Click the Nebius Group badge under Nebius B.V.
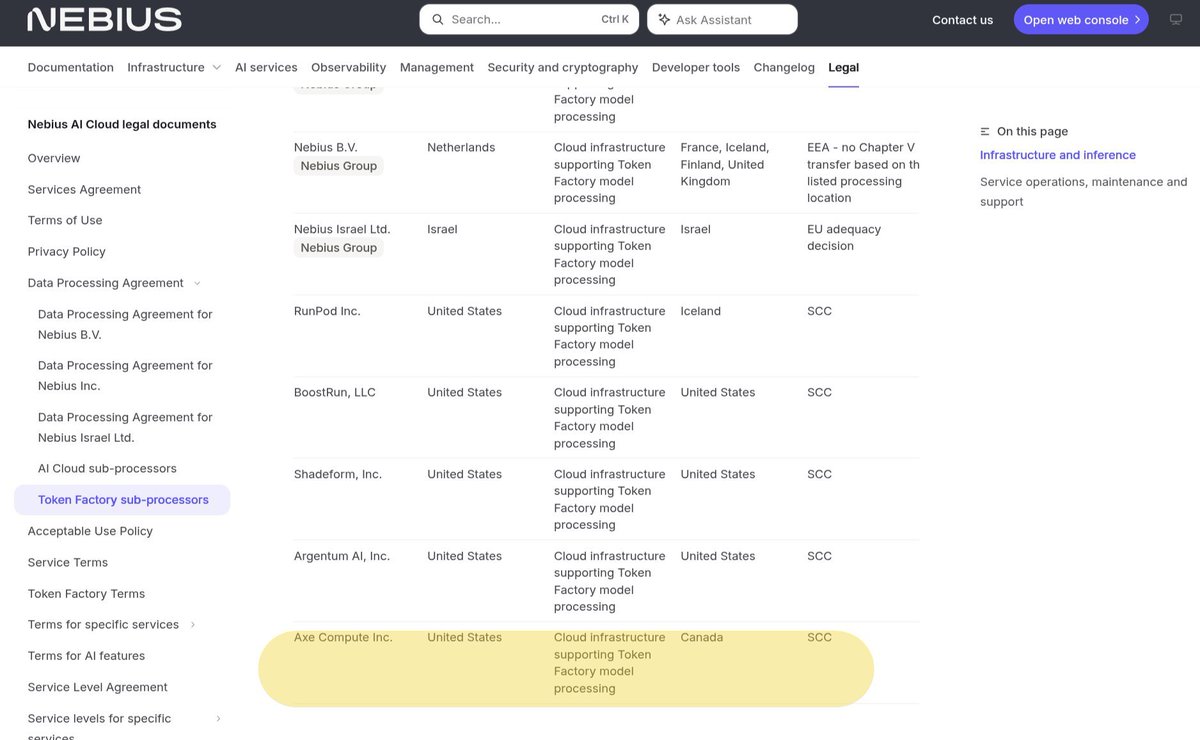 (339, 166)
